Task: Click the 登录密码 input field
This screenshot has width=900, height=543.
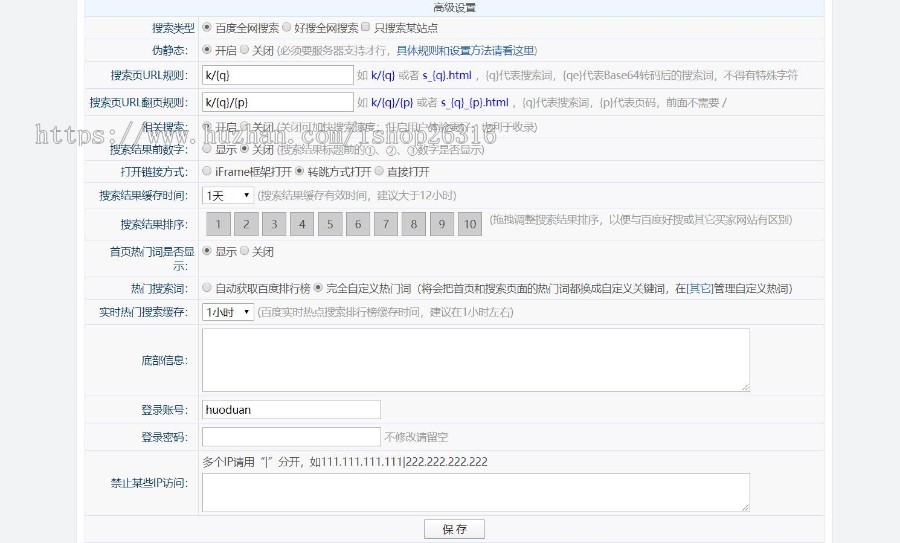Action: pyautogui.click(x=291, y=437)
